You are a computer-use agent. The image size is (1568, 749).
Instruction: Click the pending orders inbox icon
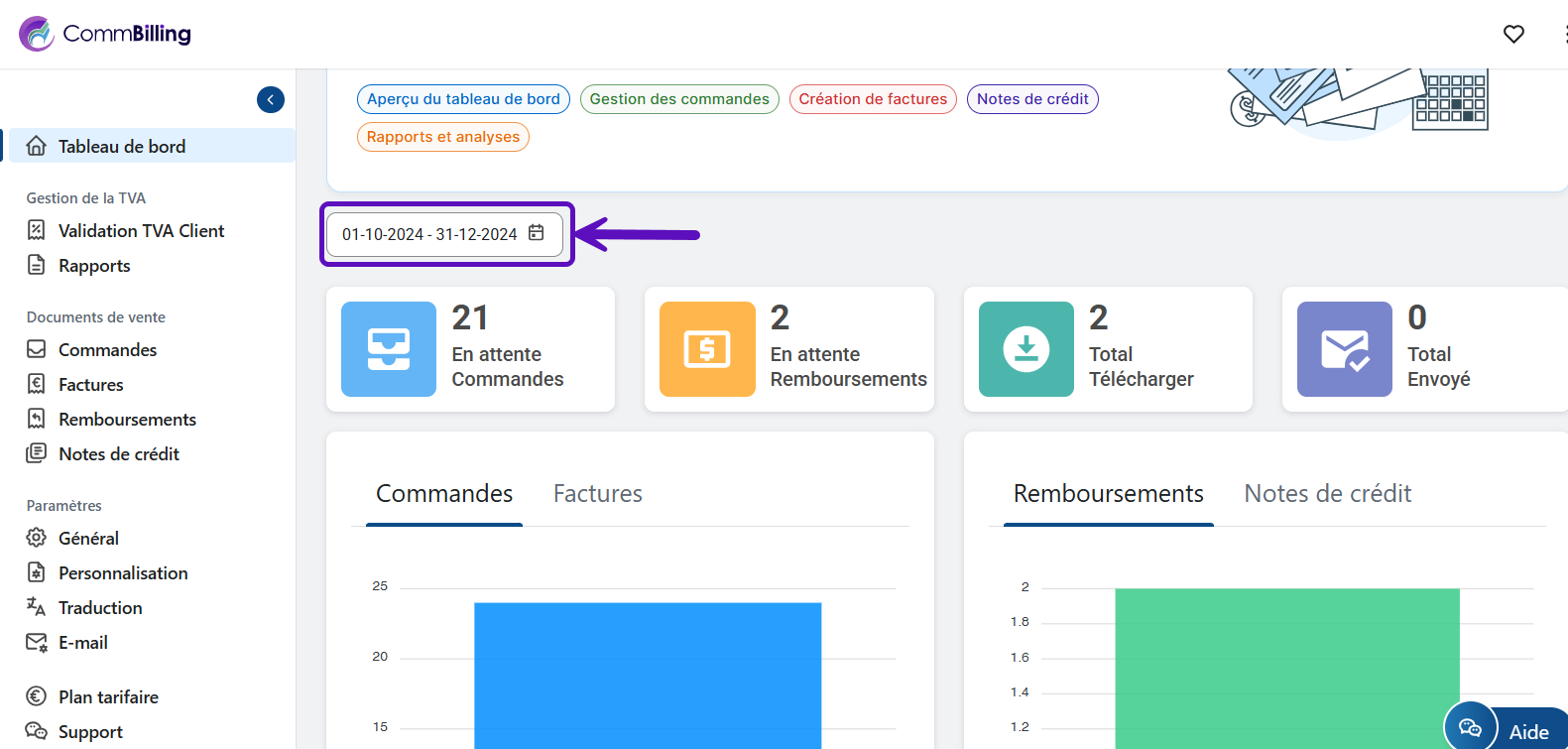tap(389, 349)
